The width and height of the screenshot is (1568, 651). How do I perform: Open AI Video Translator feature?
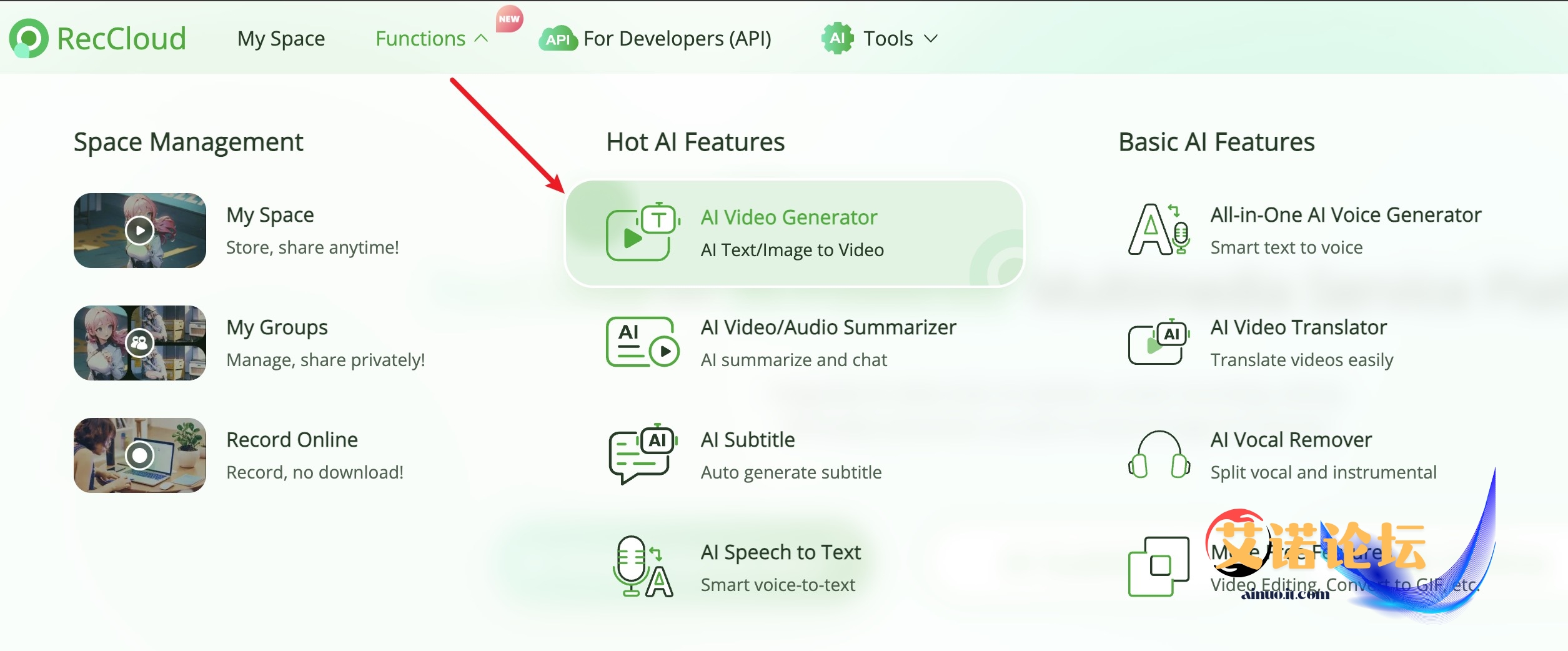1299,327
